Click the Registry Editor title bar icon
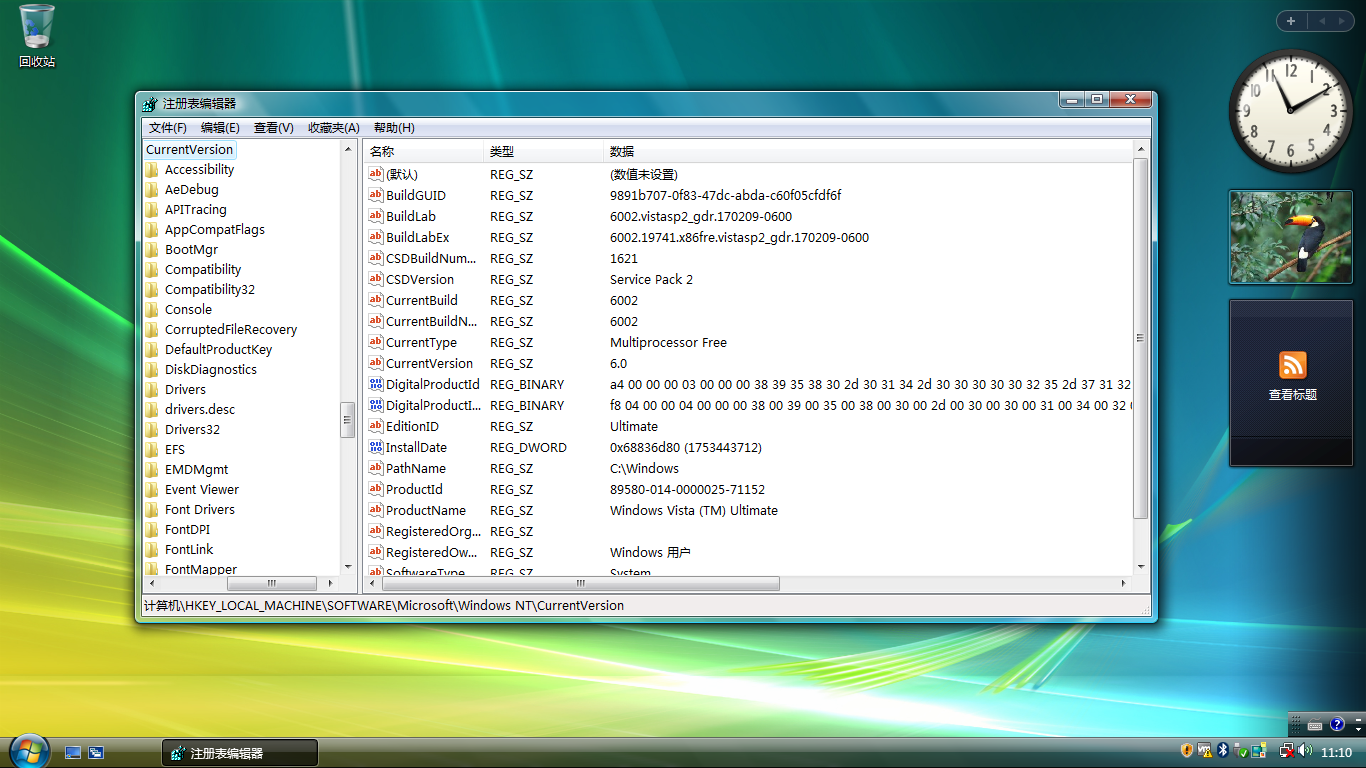The height and width of the screenshot is (768, 1366). coord(150,103)
